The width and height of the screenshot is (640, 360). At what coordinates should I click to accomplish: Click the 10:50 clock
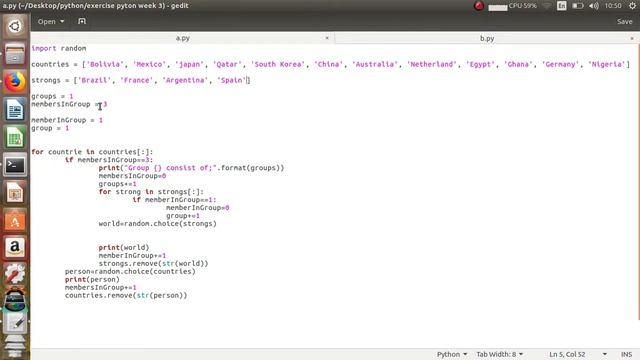point(613,6)
